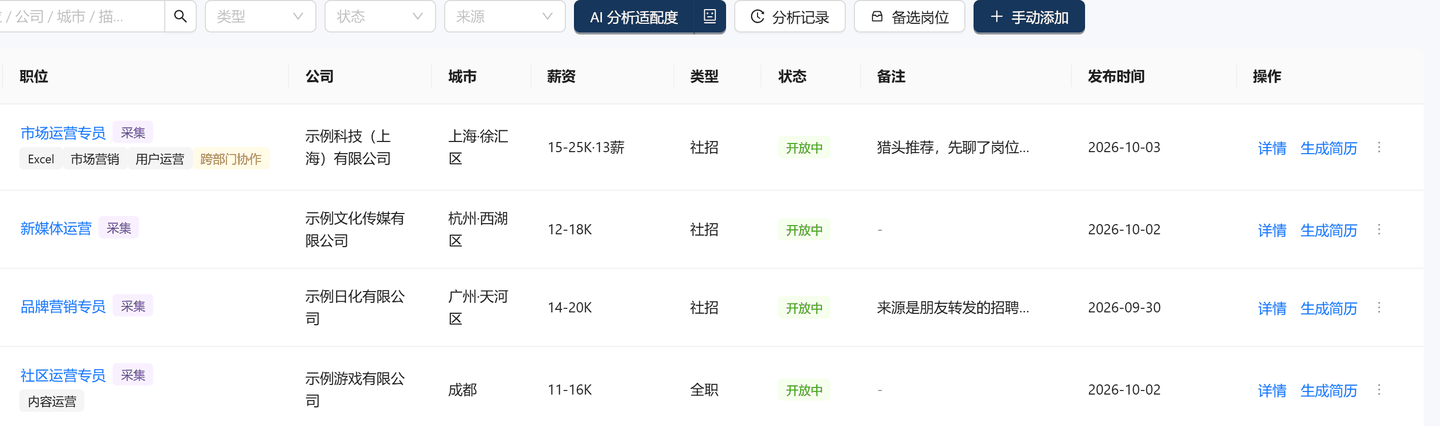The height and width of the screenshot is (426, 1440).
Task: Click city cell 杭州·西湖区
Action: (x=478, y=229)
